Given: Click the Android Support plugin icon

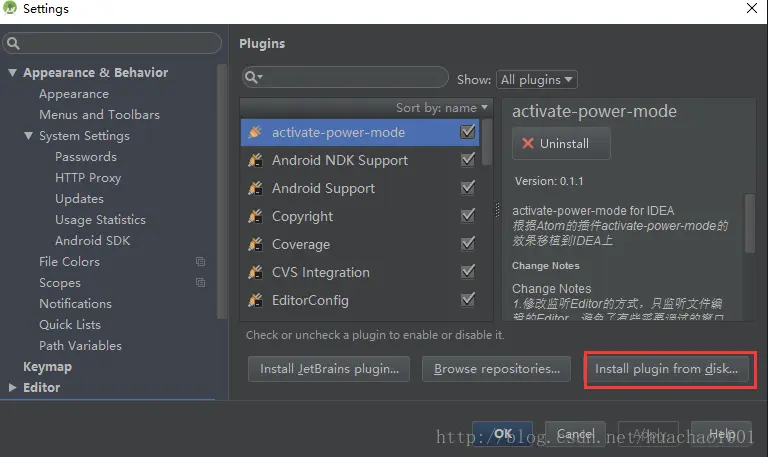Looking at the screenshot, I should (x=255, y=188).
